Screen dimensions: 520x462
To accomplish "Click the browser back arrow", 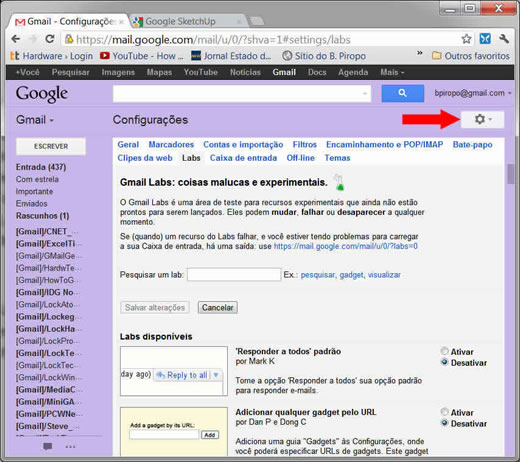I will click(15, 39).
